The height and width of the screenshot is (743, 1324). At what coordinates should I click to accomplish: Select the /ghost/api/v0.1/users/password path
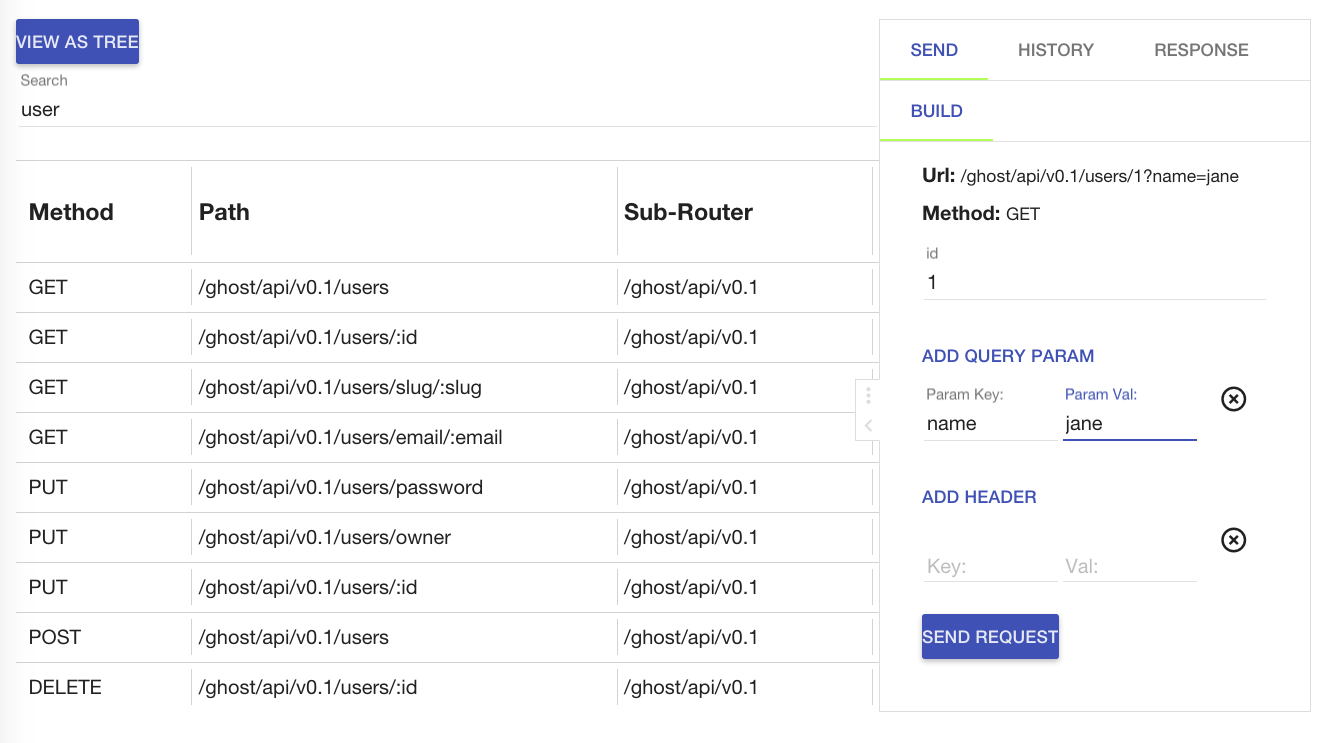[x=341, y=488]
